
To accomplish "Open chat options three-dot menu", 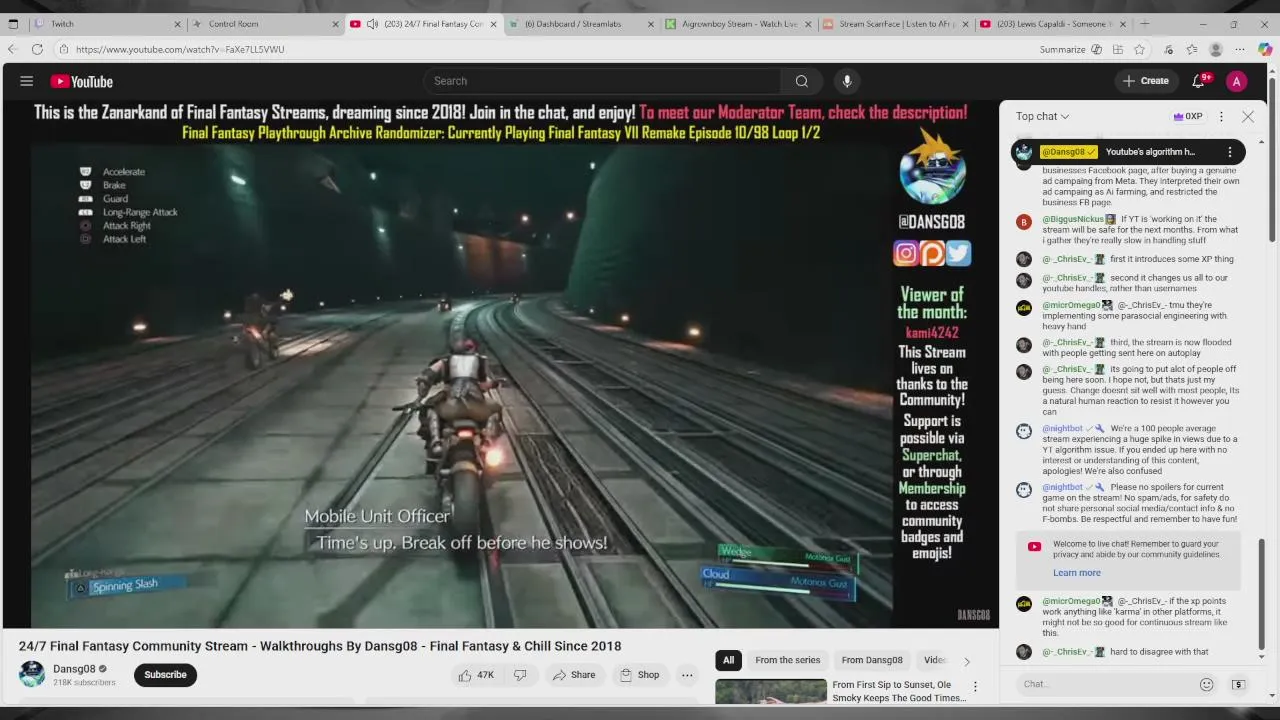I will click(x=1221, y=116).
